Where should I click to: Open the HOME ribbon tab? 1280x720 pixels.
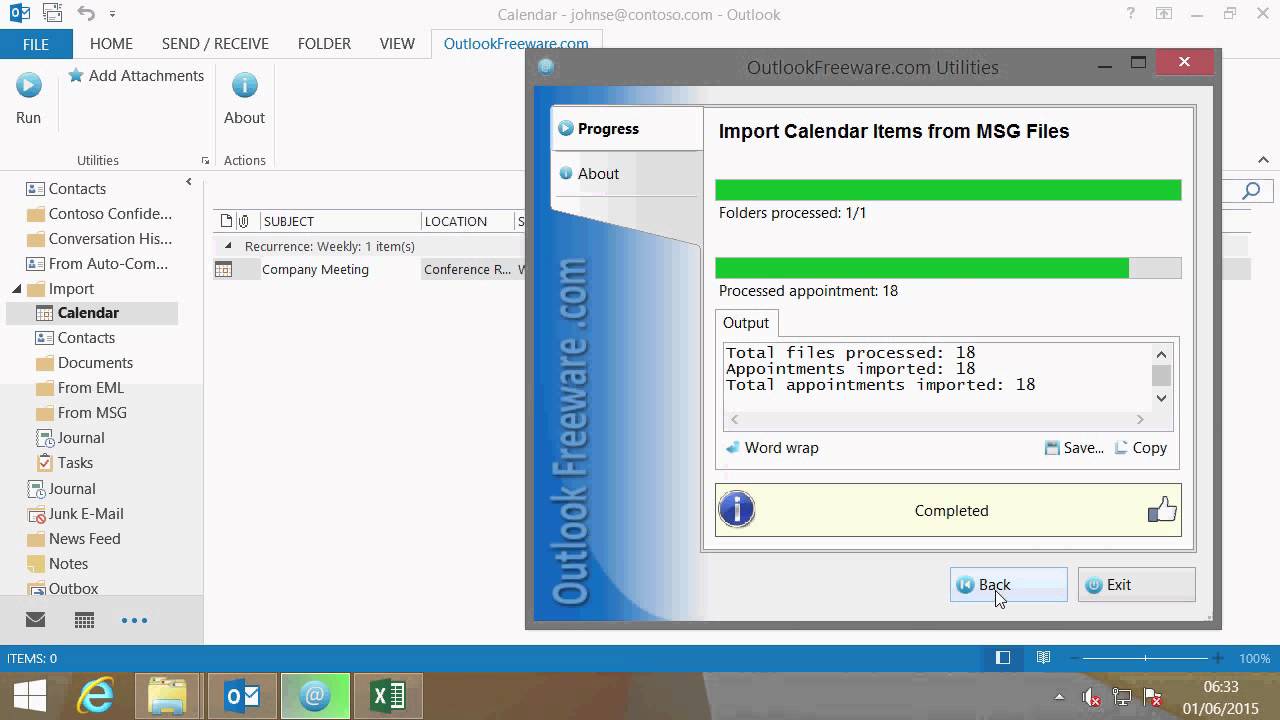click(111, 44)
